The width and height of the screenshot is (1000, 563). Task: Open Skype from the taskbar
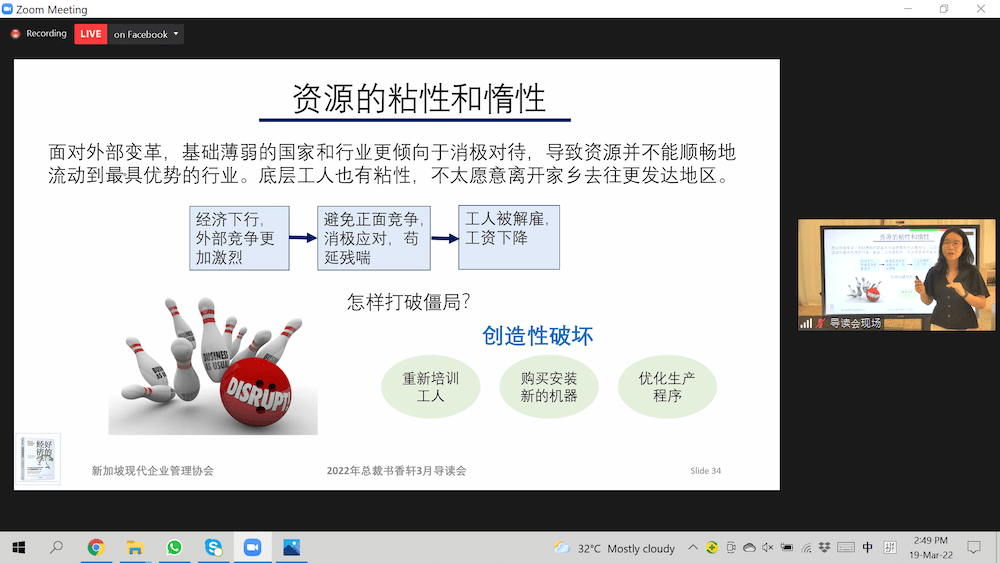(213, 547)
